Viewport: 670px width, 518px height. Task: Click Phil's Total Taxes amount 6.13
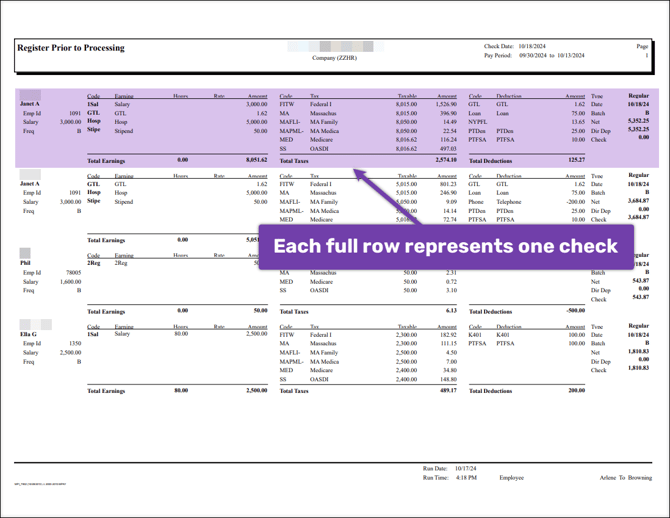452,311
